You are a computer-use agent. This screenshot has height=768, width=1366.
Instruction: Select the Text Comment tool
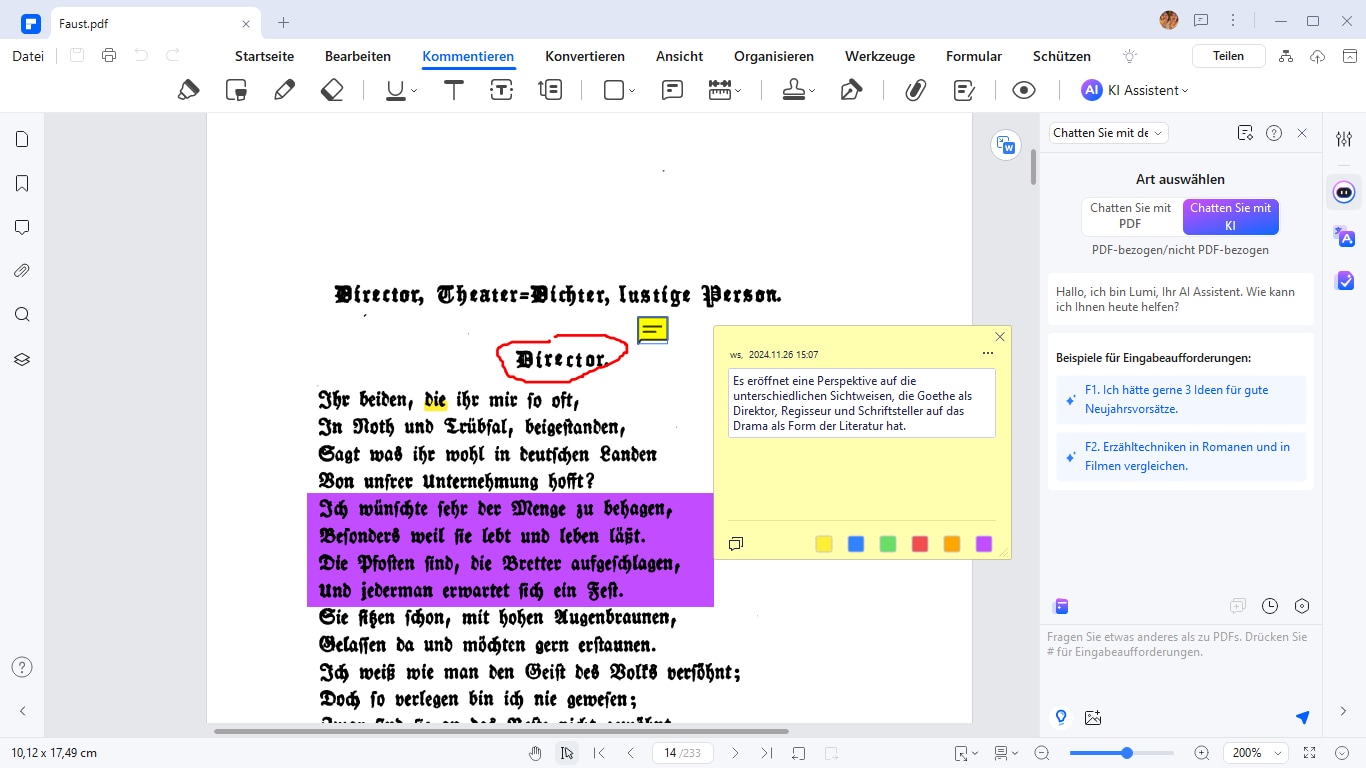454,90
